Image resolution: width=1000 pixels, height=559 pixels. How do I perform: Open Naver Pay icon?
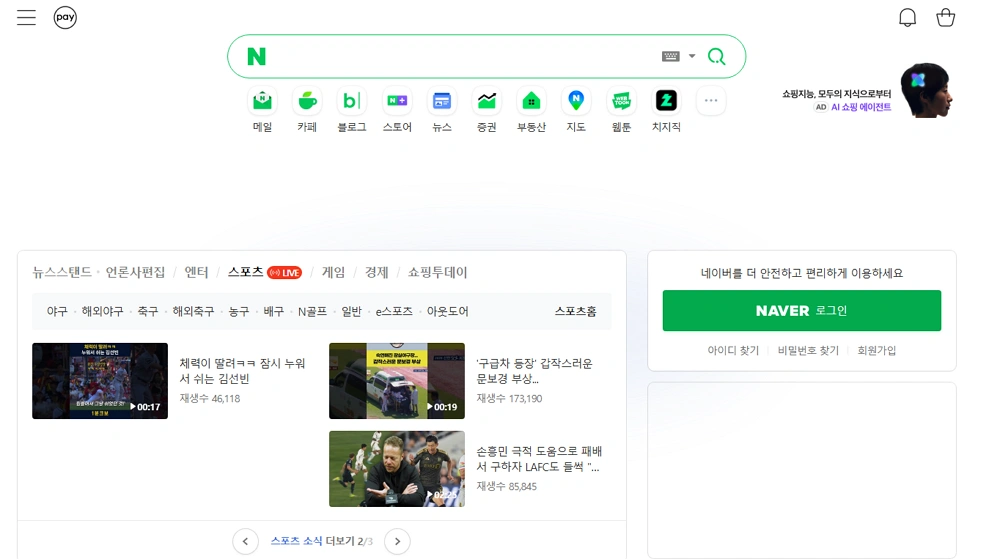coord(65,17)
